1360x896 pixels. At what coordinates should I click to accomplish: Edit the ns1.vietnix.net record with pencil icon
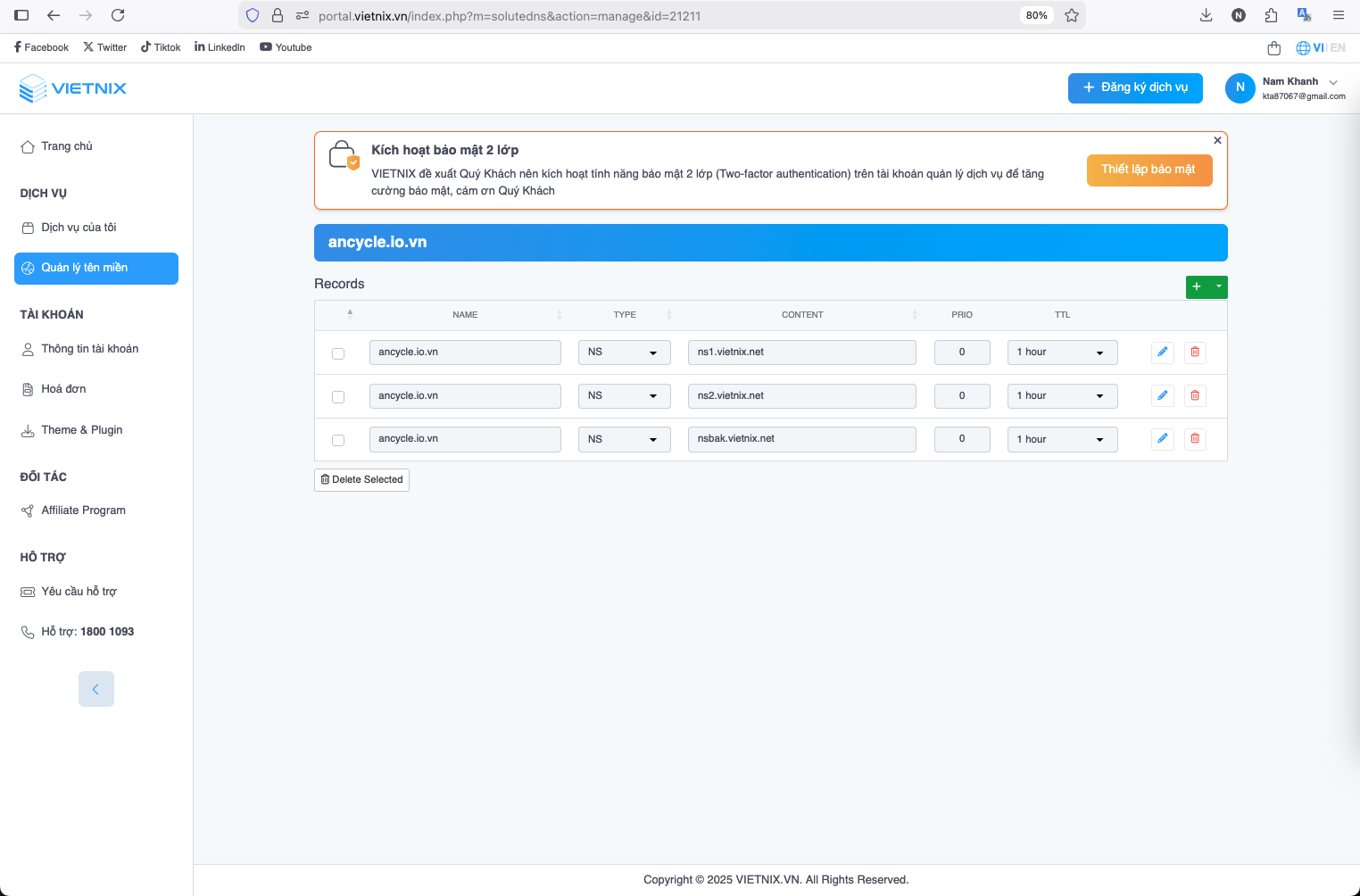1162,352
